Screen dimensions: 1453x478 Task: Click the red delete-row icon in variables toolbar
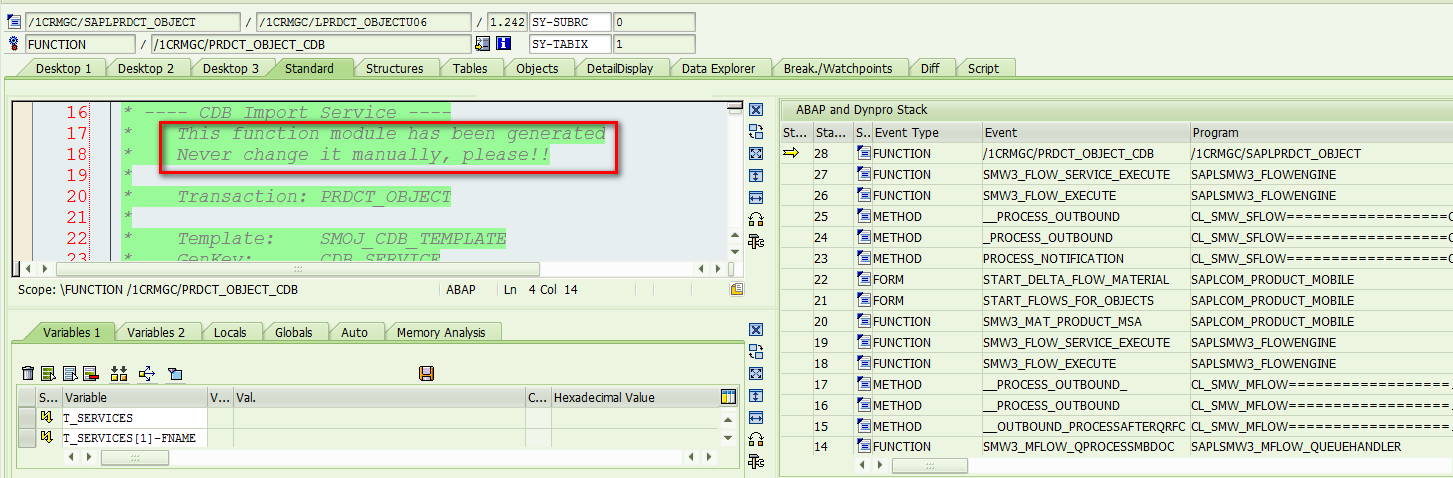pyautogui.click(x=90, y=373)
